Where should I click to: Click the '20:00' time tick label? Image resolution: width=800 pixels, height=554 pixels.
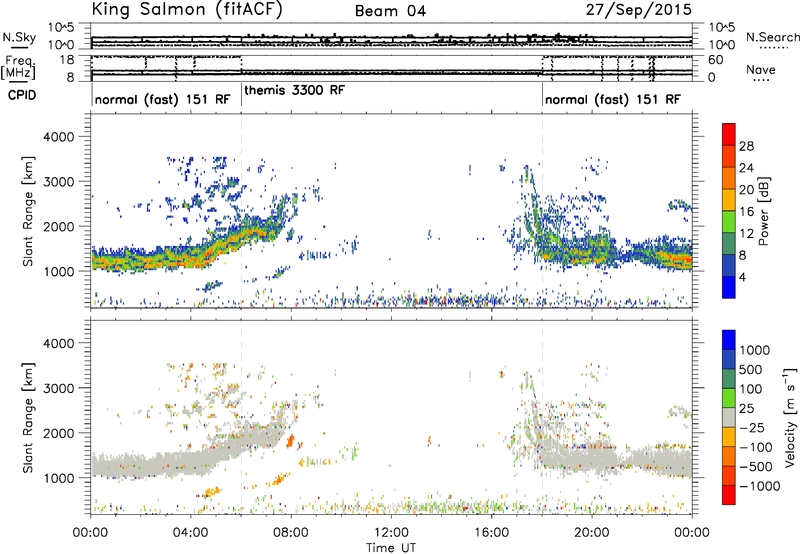pos(592,533)
